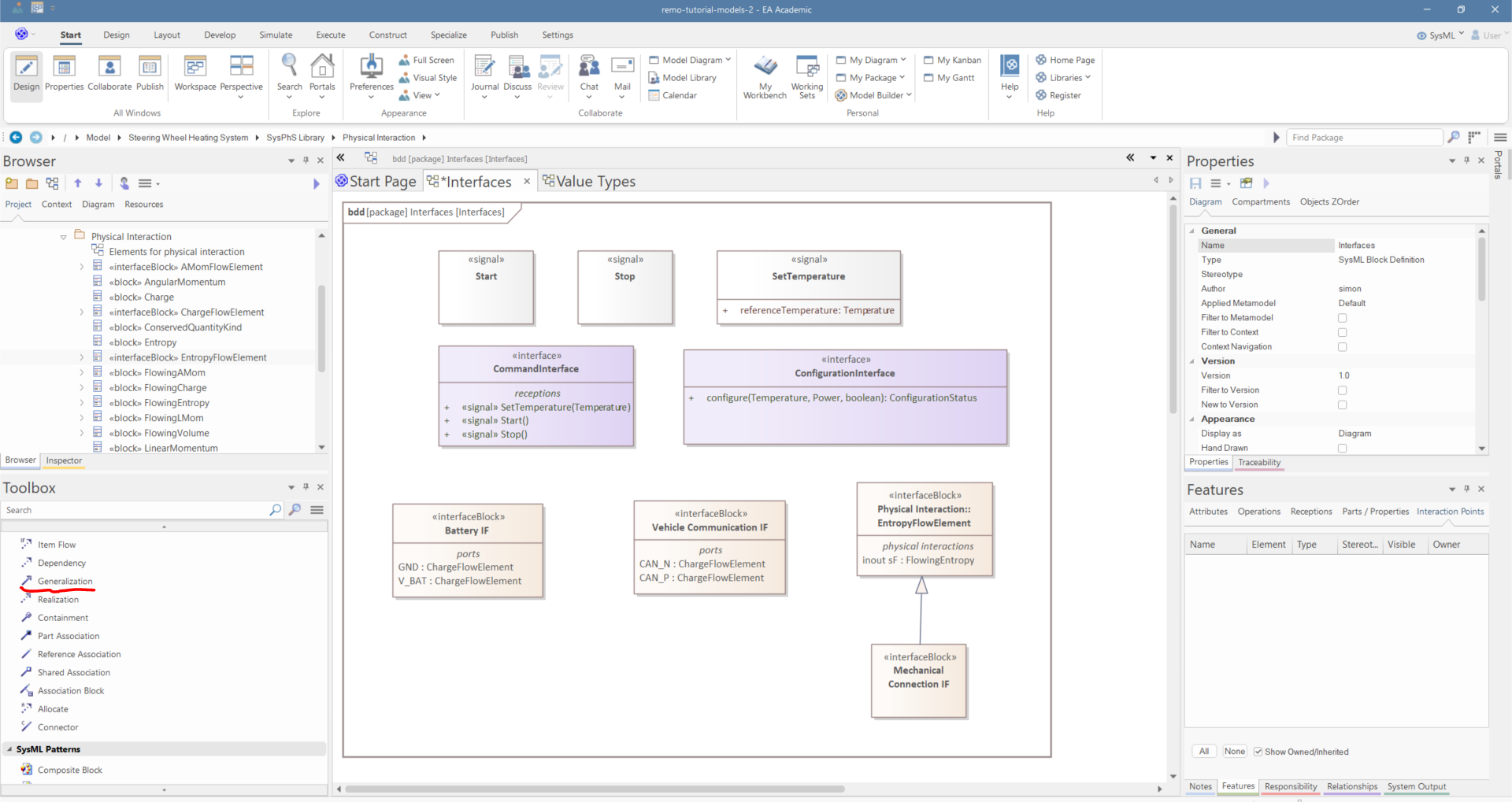
Task: Switch to the Value Types diagram tab
Action: [595, 182]
